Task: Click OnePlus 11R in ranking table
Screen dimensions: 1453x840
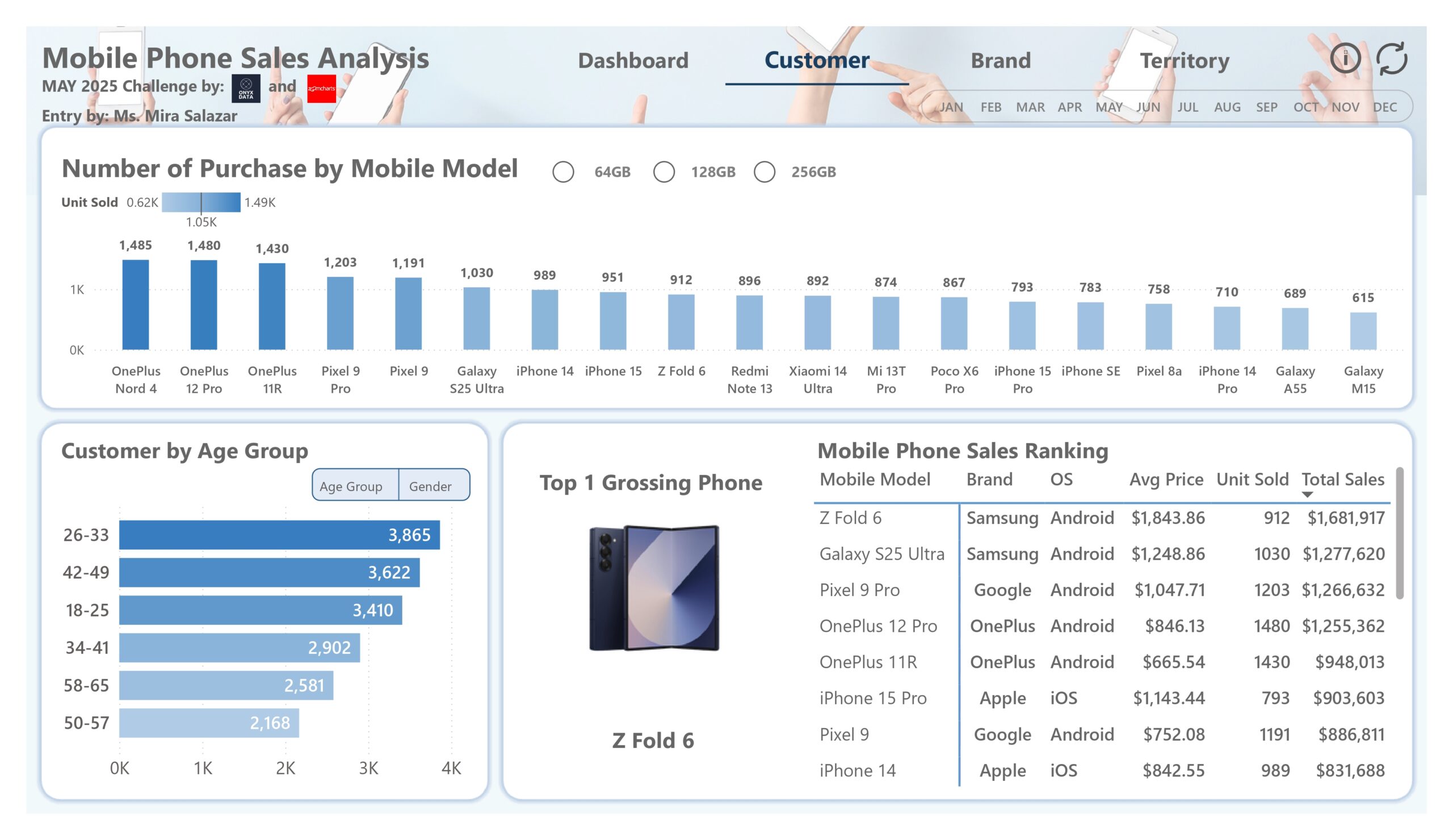Action: click(868, 662)
